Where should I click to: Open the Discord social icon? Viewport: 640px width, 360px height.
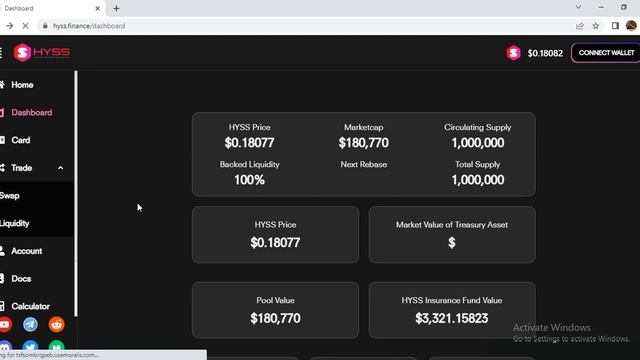(5, 345)
